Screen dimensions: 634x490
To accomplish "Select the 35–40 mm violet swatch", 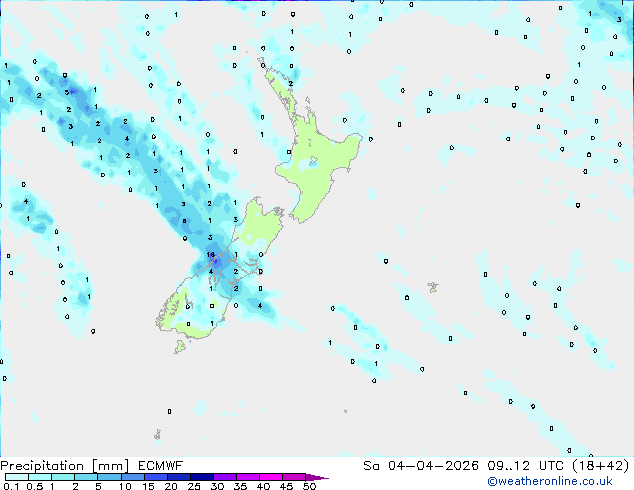I will pos(247,477).
